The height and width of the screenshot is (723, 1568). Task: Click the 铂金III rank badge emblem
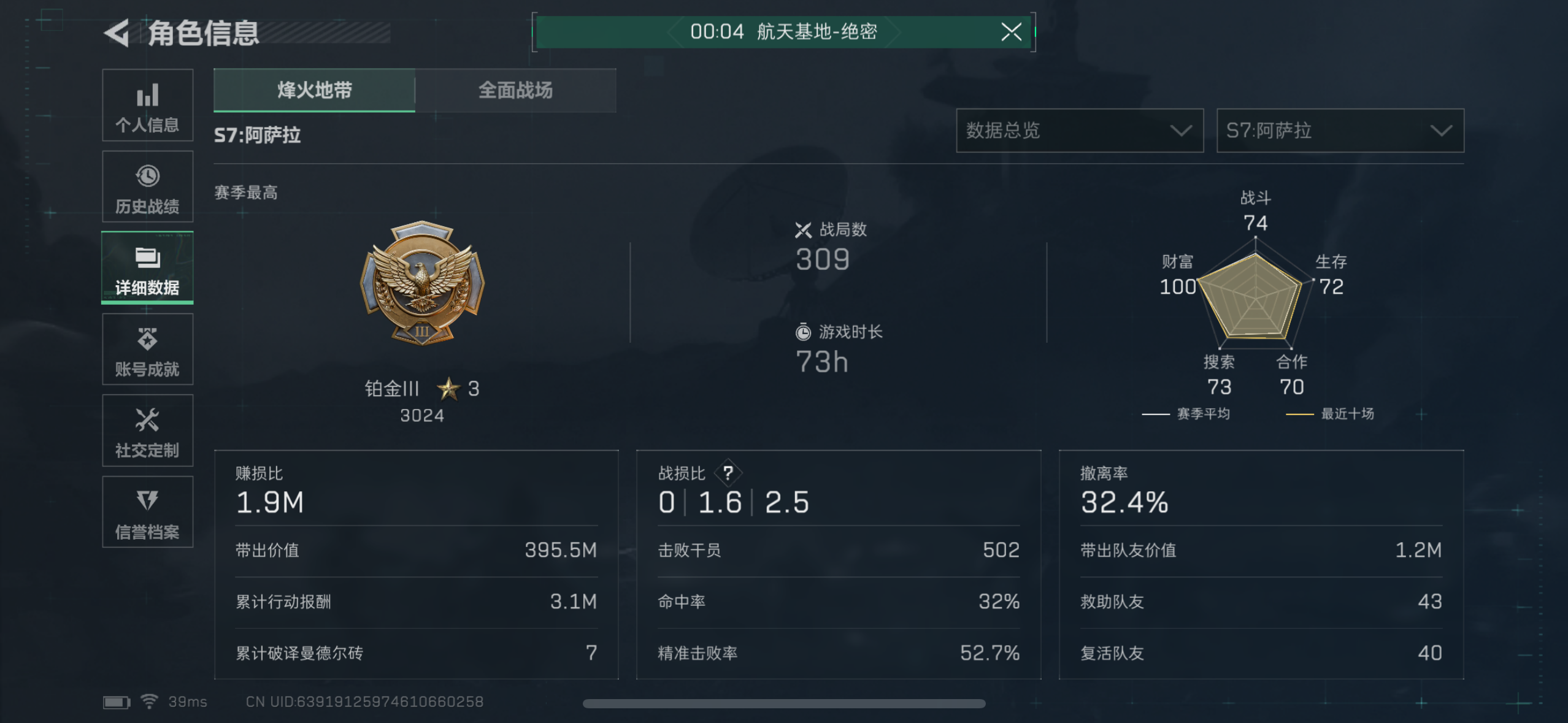[422, 283]
